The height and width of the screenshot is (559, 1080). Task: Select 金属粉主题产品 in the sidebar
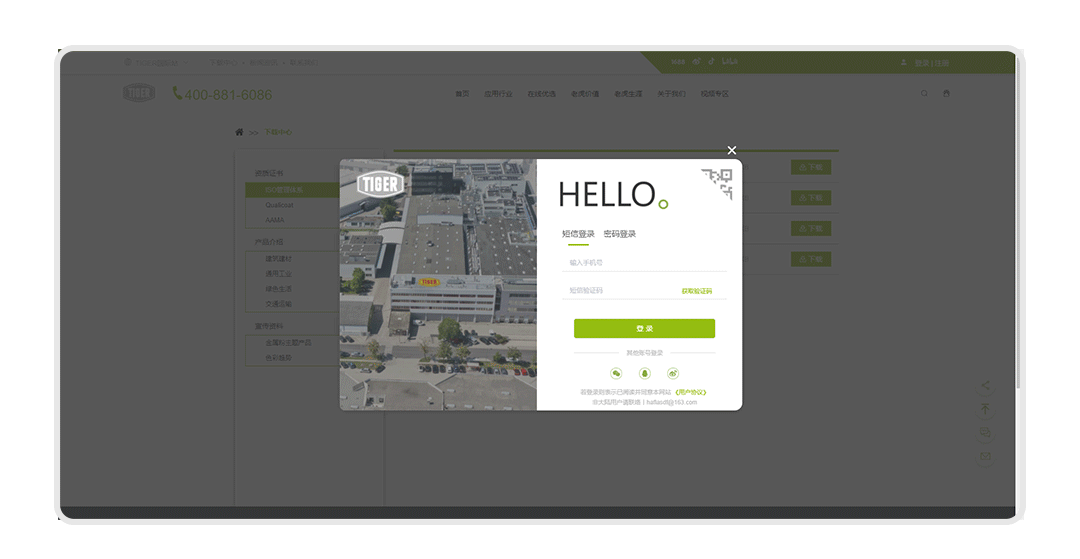pos(289,343)
